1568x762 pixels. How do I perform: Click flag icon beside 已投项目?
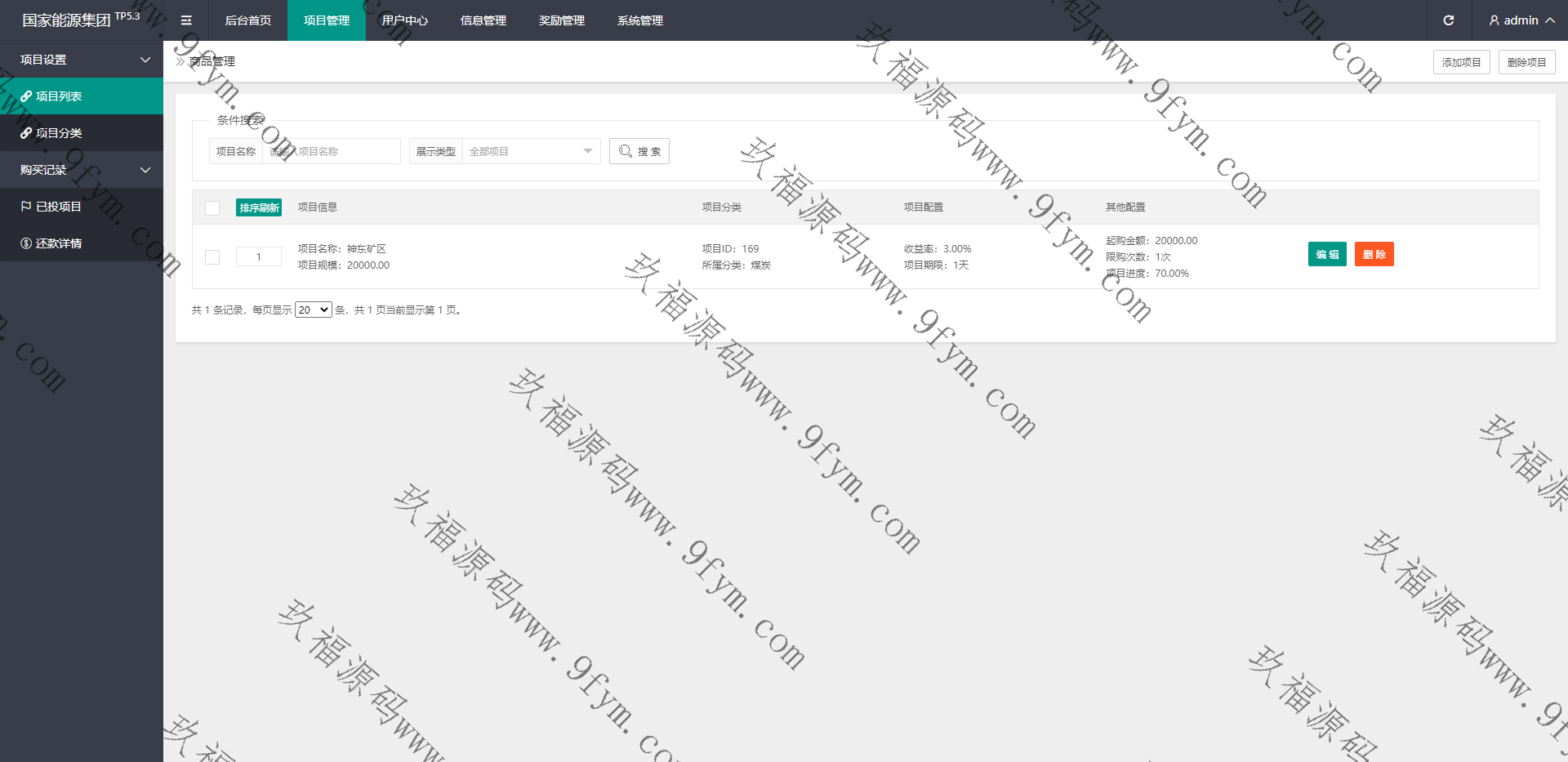(x=26, y=207)
